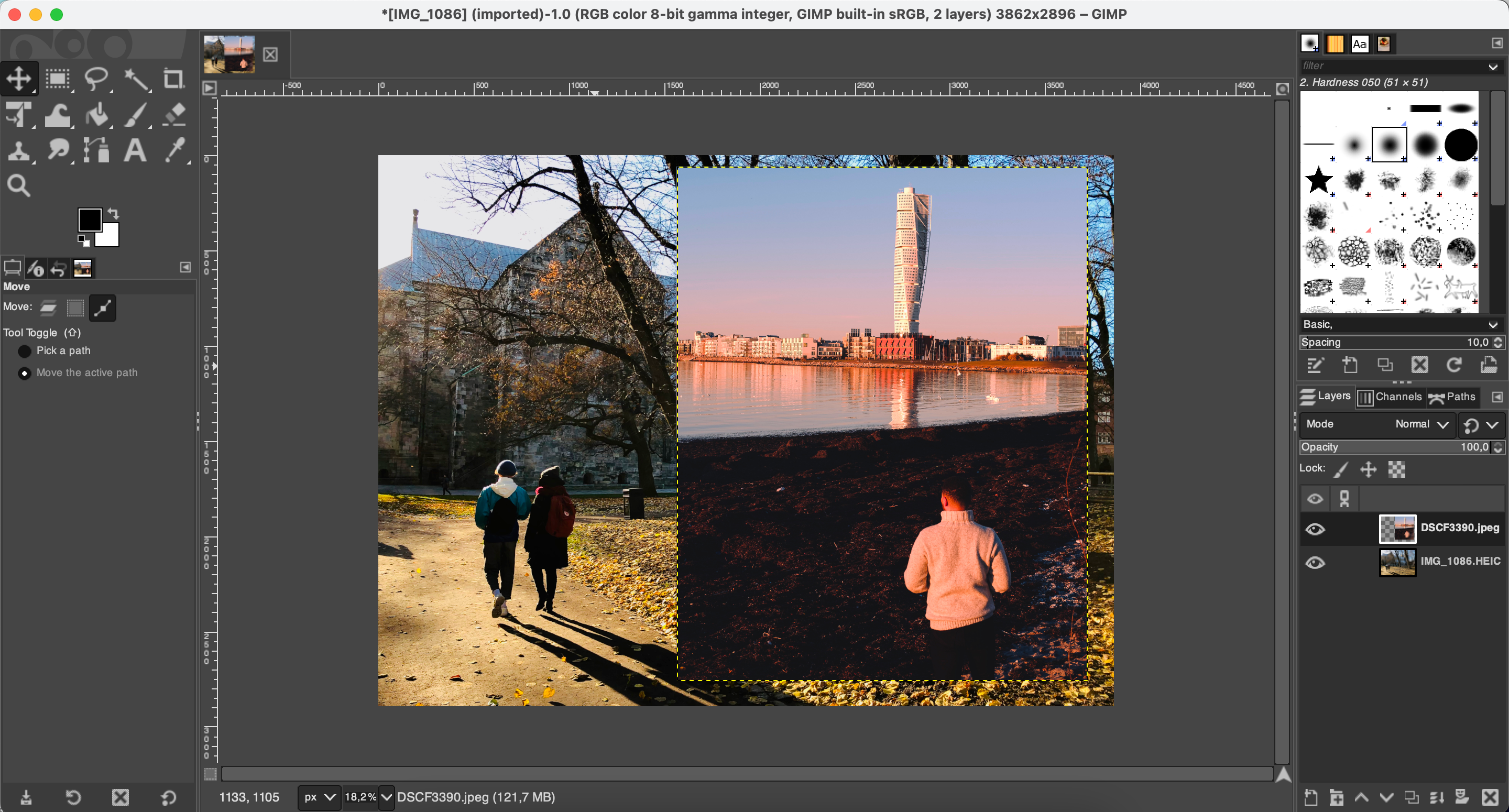Select the Crop tool
The image size is (1509, 812).
[173, 79]
